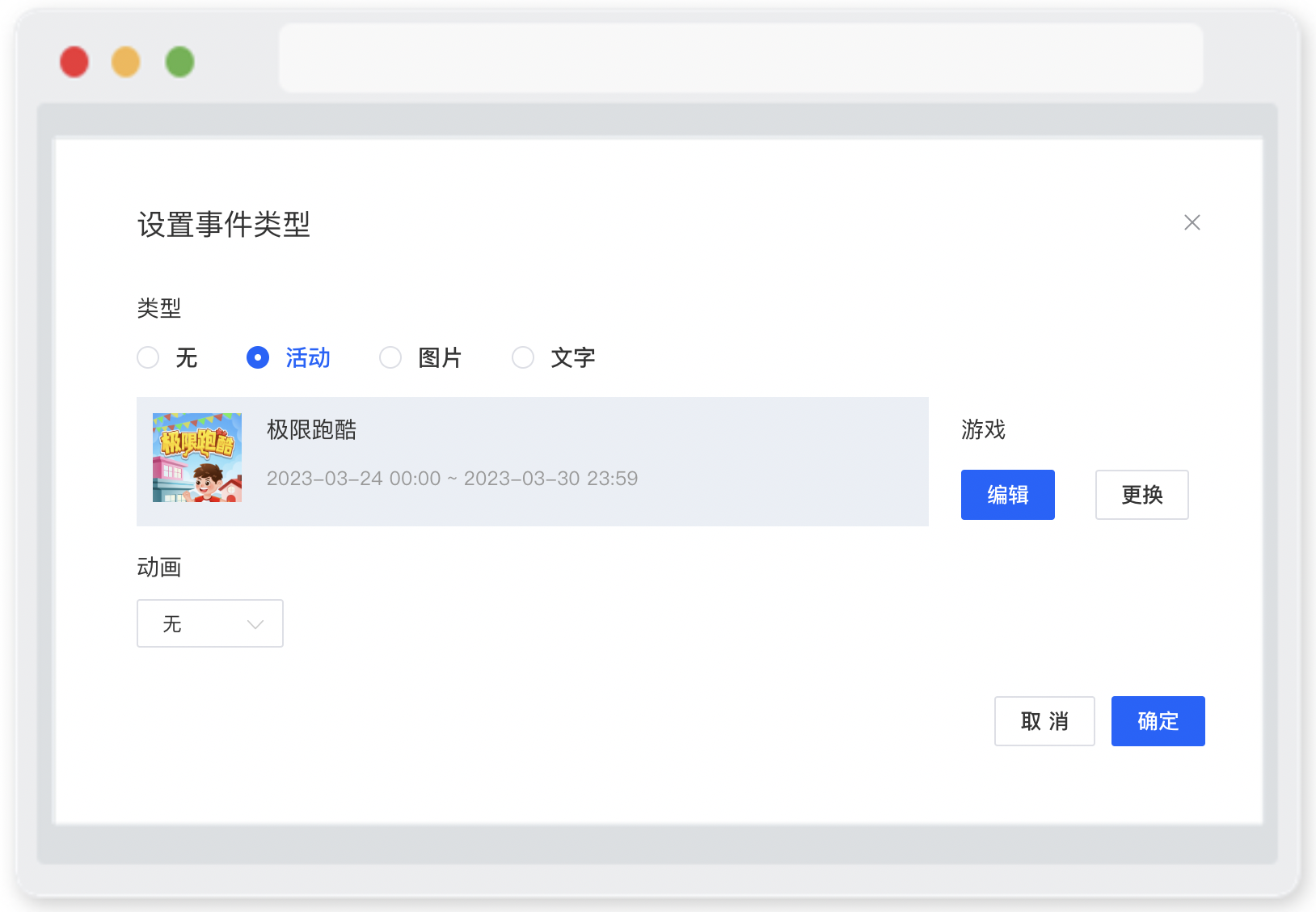Viewport: 1316px width, 912px height.
Task: Click the blue 编辑 button
Action: 1007,495
